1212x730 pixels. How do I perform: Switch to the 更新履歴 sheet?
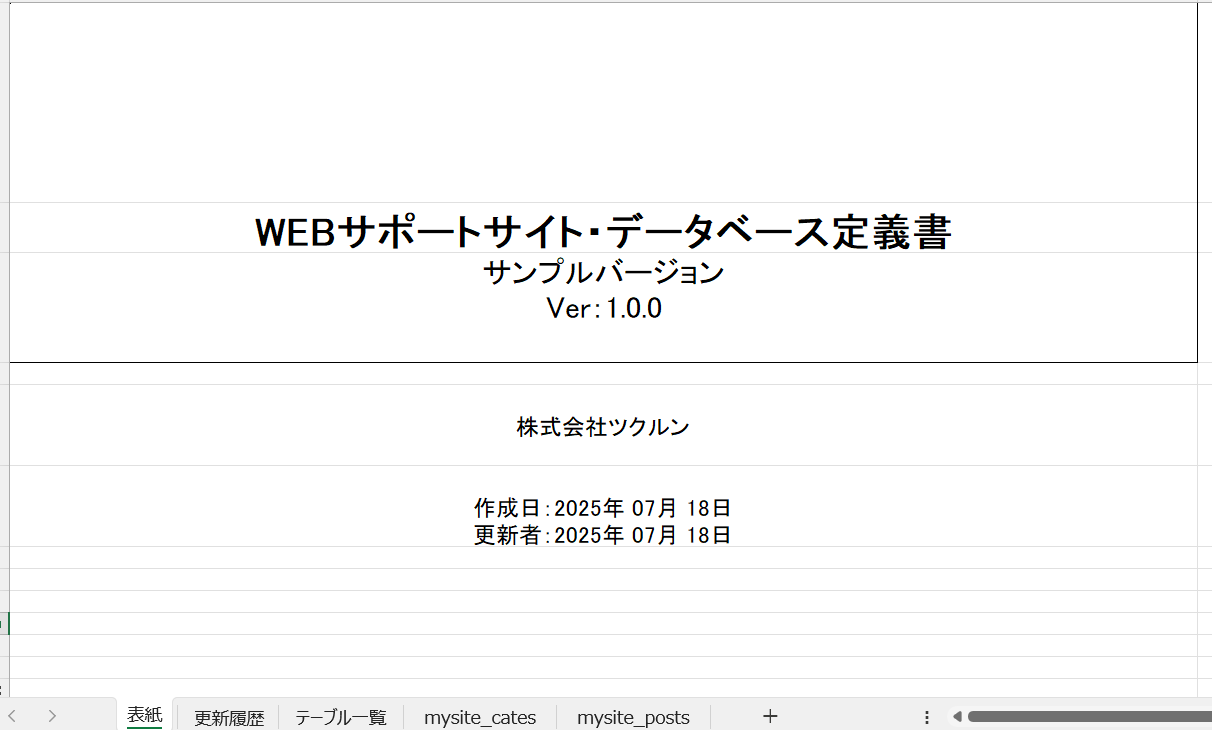pyautogui.click(x=228, y=716)
